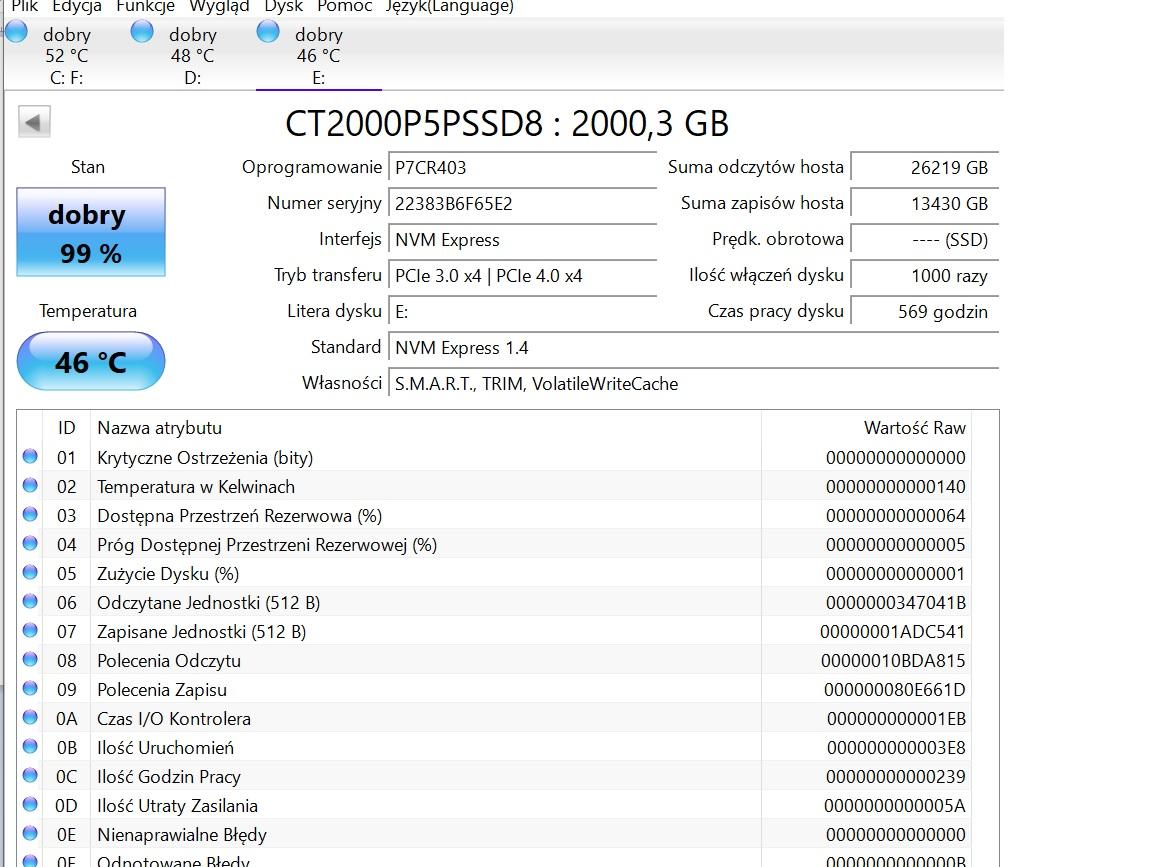Viewport: 1152px width, 867px height.
Task: Click the rotation speed value ---- (SSD)
Action: pos(924,240)
